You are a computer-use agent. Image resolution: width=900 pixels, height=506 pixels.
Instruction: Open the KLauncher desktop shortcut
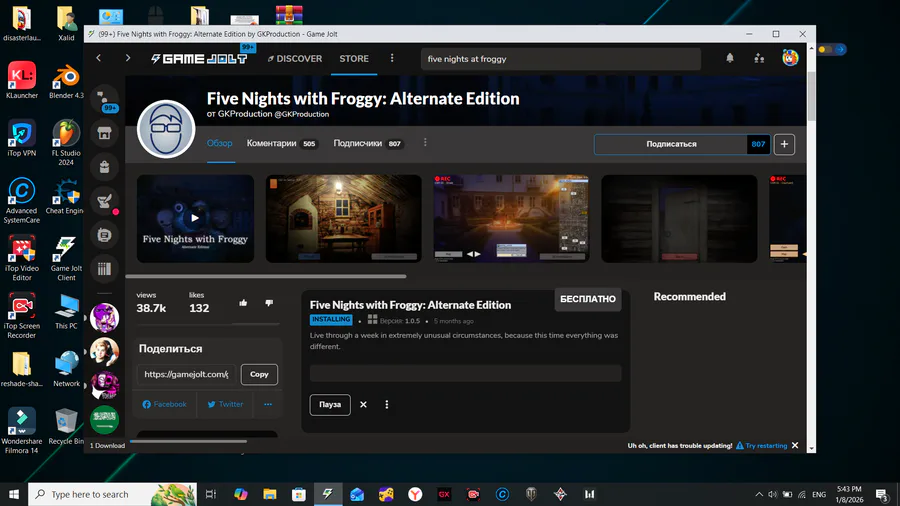[22, 80]
